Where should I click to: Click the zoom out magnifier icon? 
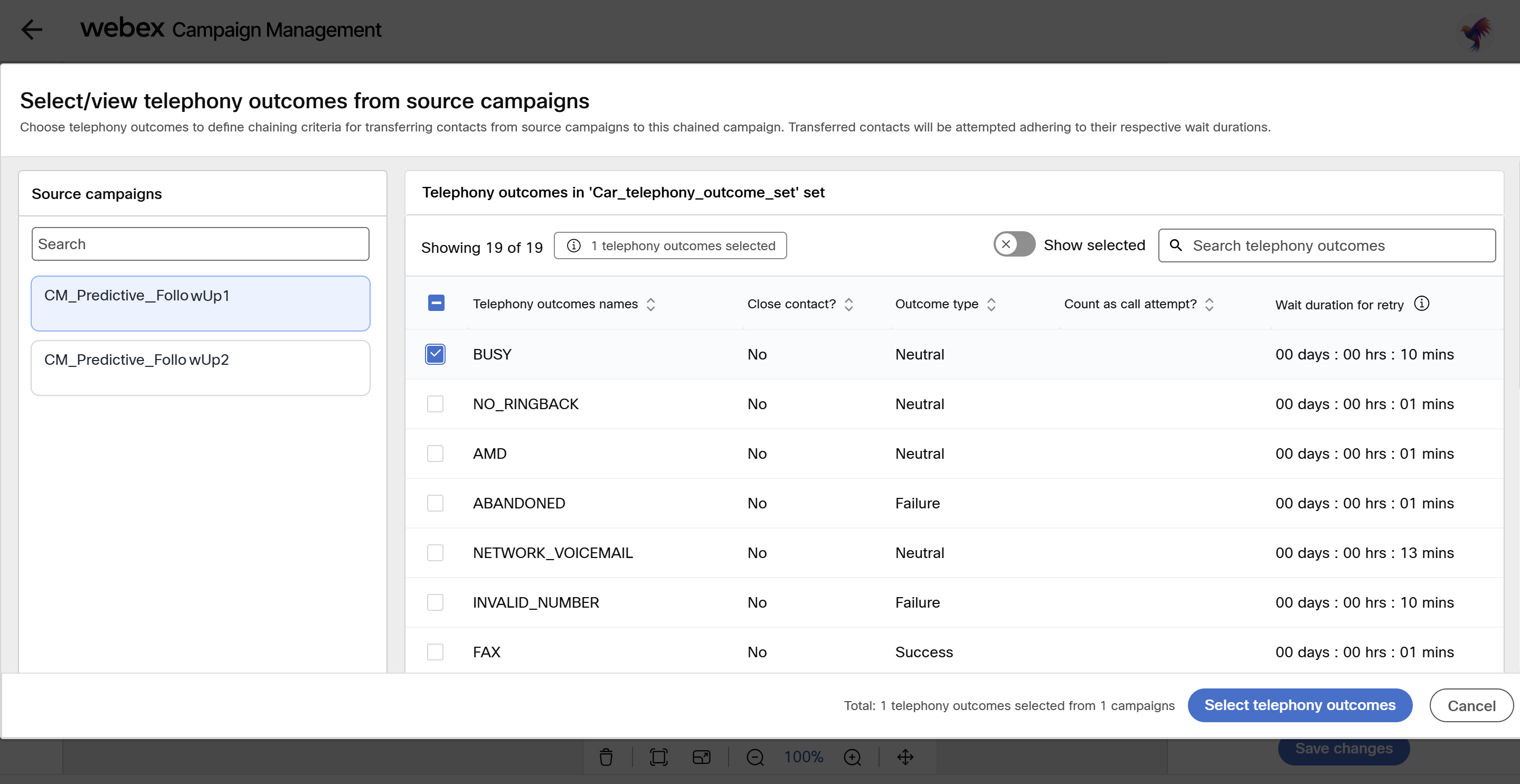click(x=754, y=757)
